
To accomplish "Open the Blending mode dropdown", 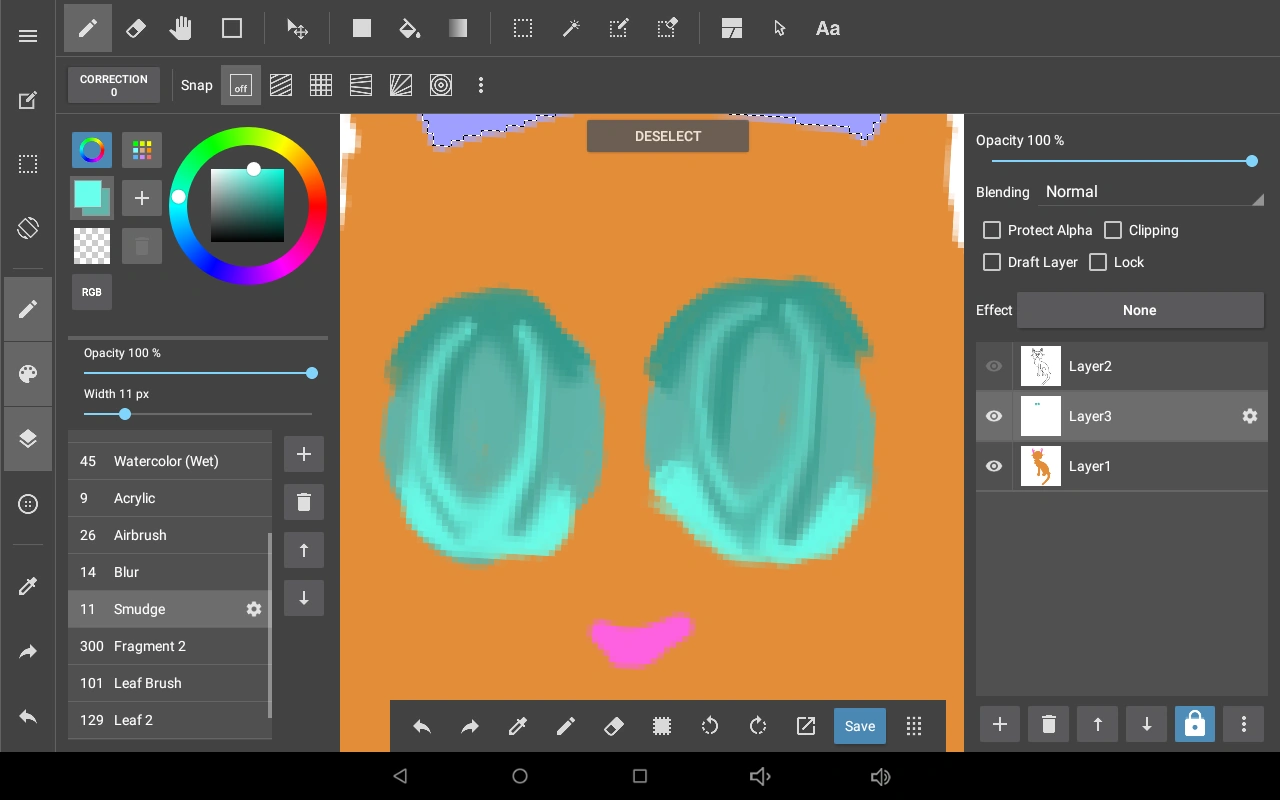I will pos(1153,192).
